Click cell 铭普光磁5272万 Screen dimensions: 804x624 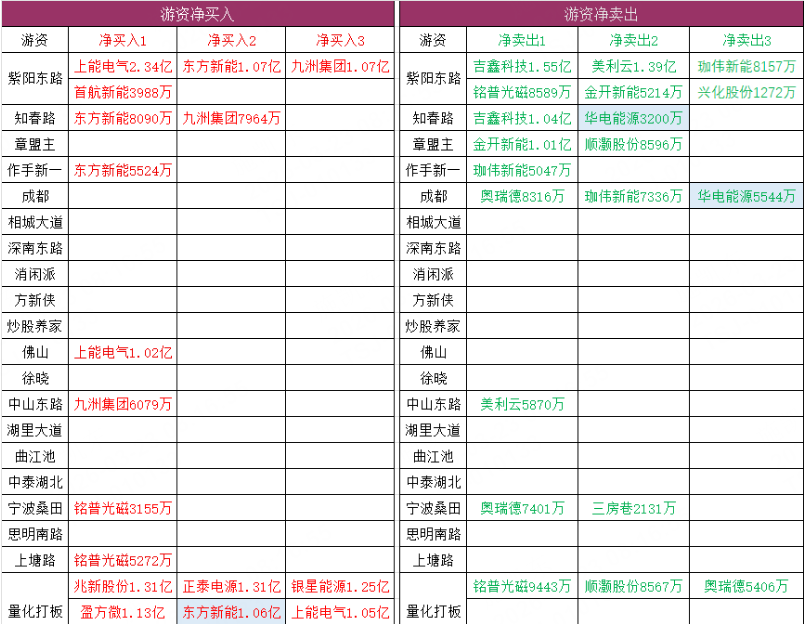coord(123,560)
